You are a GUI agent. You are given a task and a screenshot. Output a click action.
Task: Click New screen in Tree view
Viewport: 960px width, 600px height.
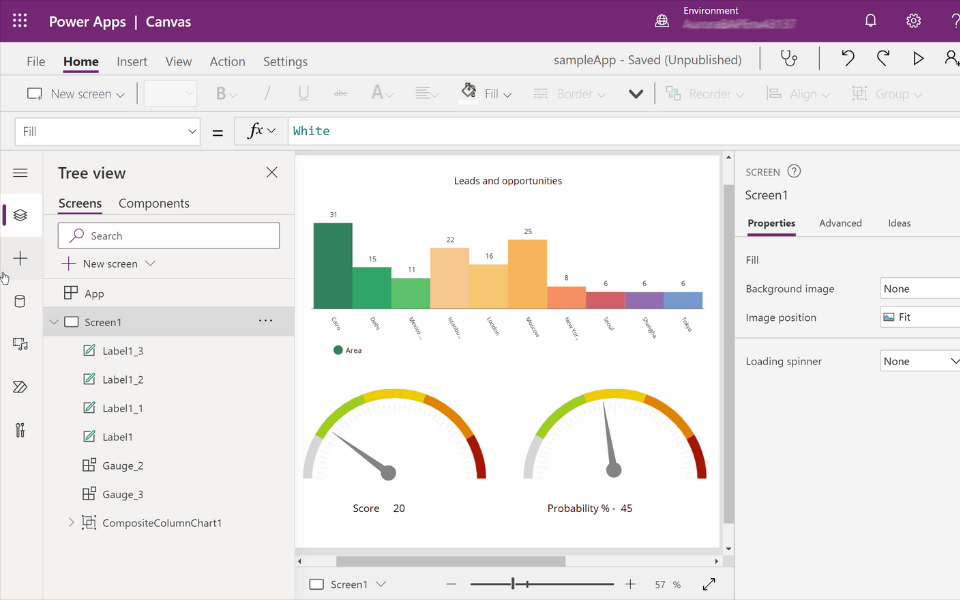coord(109,264)
